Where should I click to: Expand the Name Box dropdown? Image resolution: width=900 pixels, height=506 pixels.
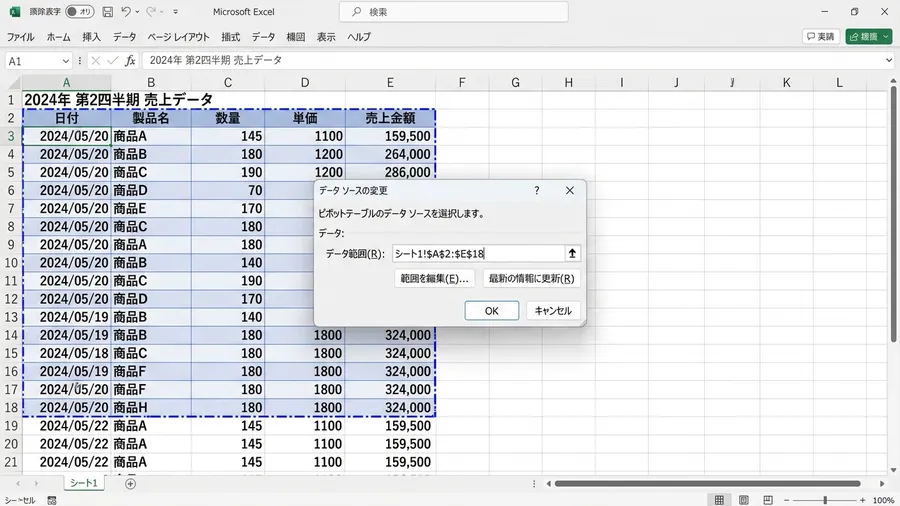(x=65, y=61)
